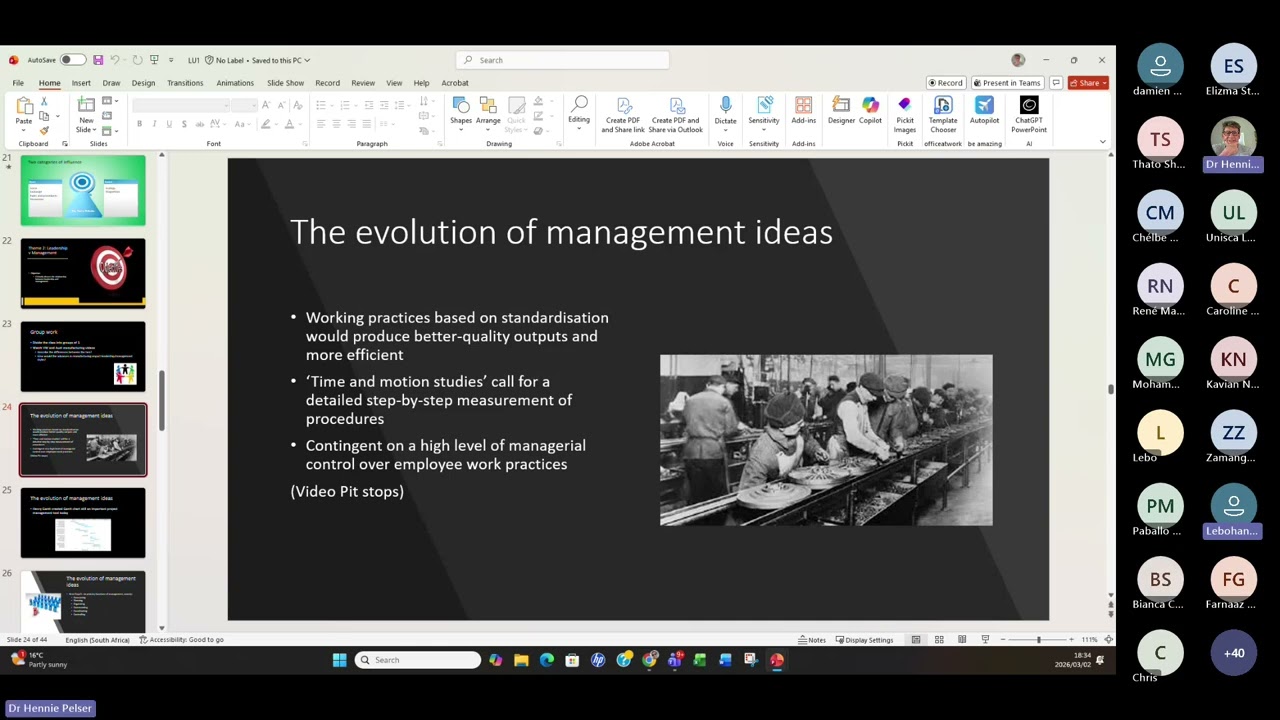Screen dimensions: 1280x720
Task: Open the Customize Quick Access Toolbar dropdown
Action: point(171,60)
